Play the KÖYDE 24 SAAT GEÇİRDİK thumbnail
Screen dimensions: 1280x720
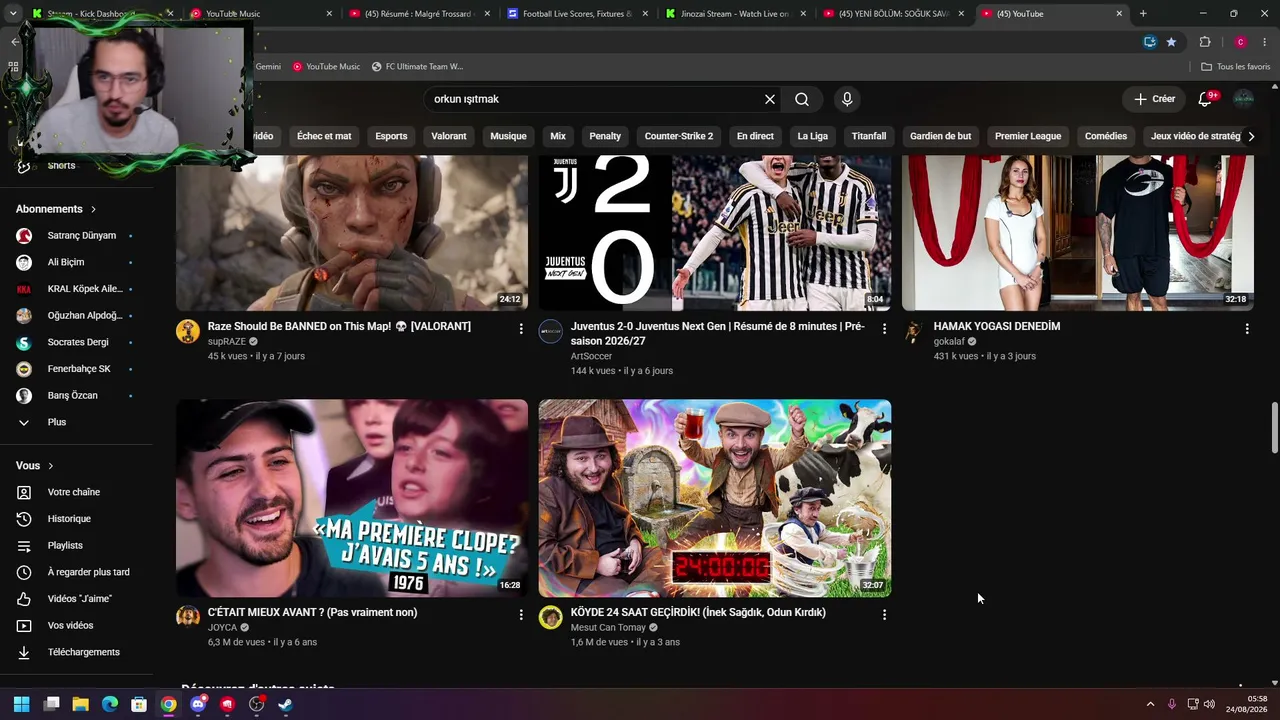(x=715, y=499)
